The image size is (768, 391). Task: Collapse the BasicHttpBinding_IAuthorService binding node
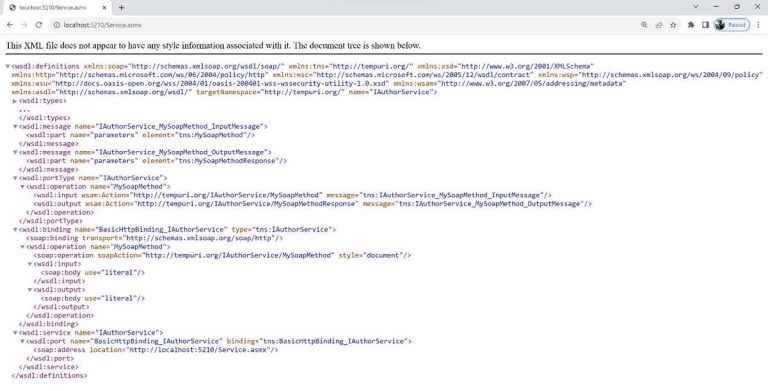pos(15,229)
